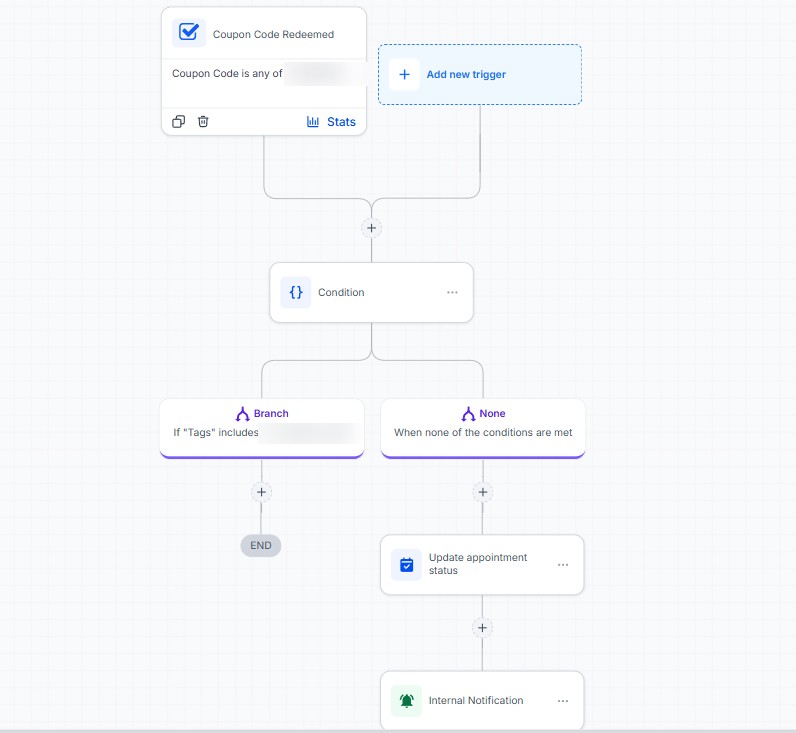This screenshot has width=796, height=733.
Task: Click Add new trigger
Action: 480,75
